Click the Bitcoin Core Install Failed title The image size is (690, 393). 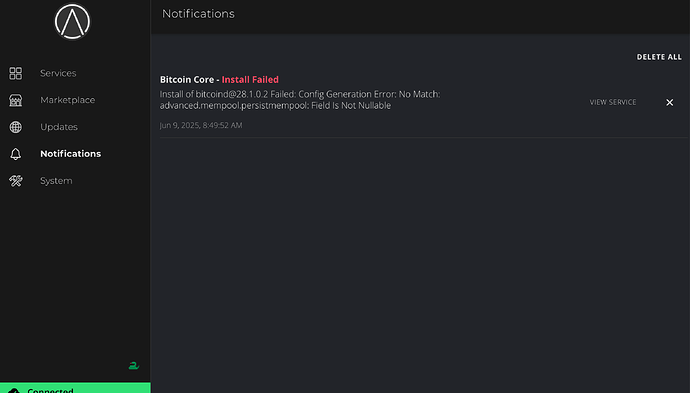[219, 80]
